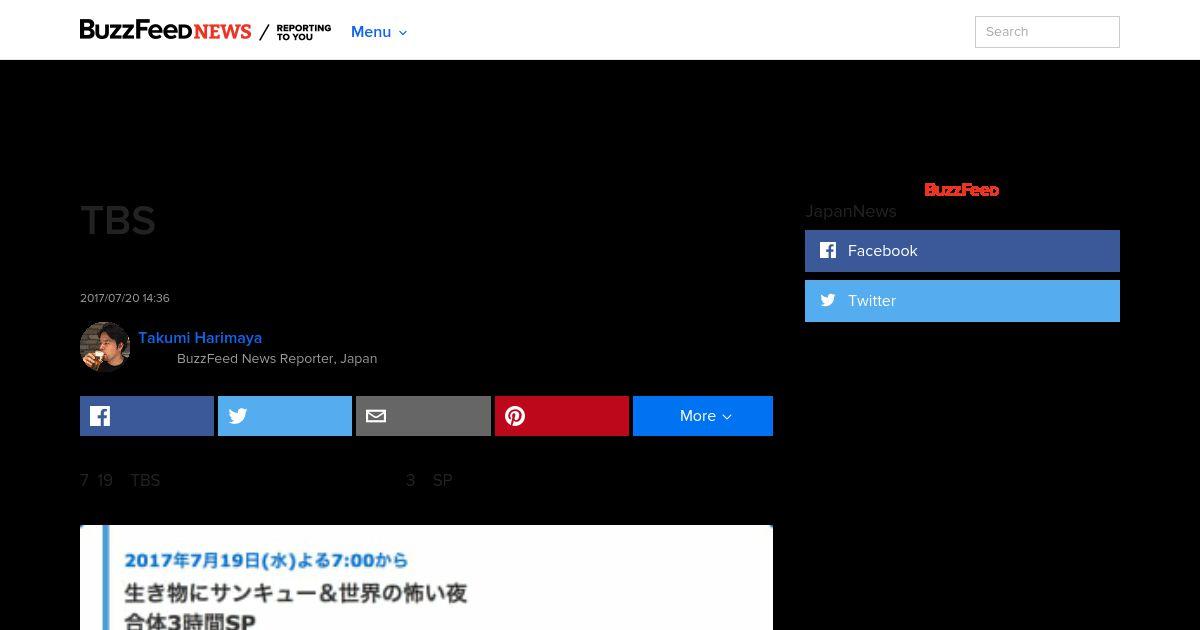The width and height of the screenshot is (1200, 630).
Task: Follow on Facebook in the sidebar
Action: (962, 251)
